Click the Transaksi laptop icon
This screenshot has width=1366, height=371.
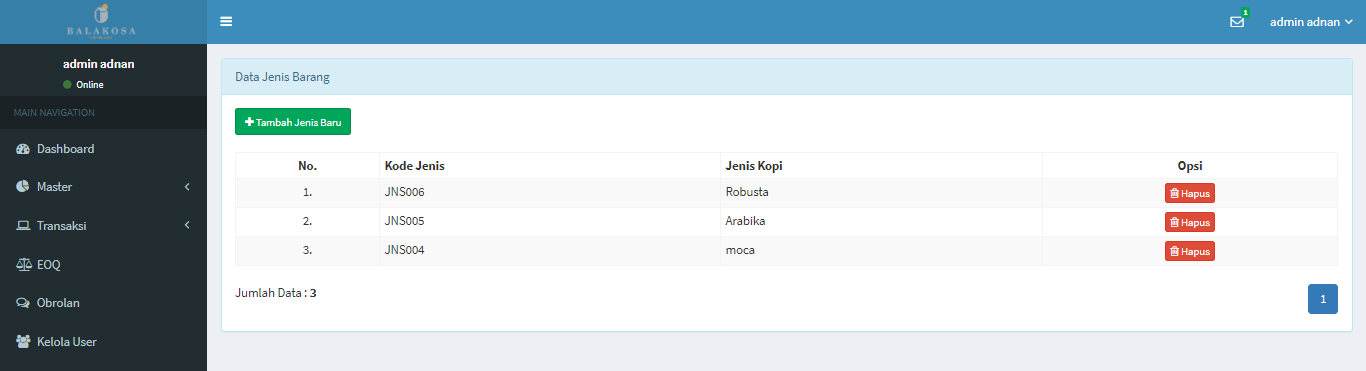click(23, 226)
